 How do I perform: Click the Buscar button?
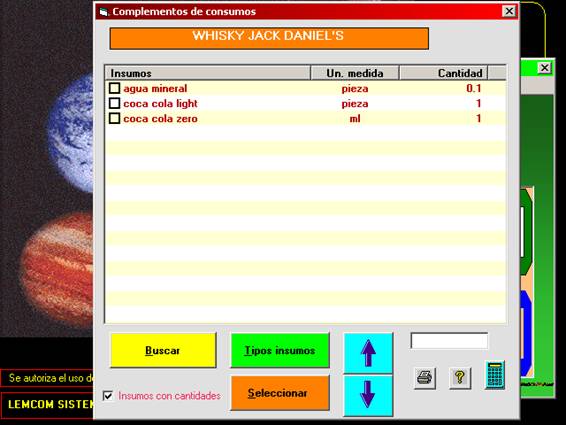[163, 351]
